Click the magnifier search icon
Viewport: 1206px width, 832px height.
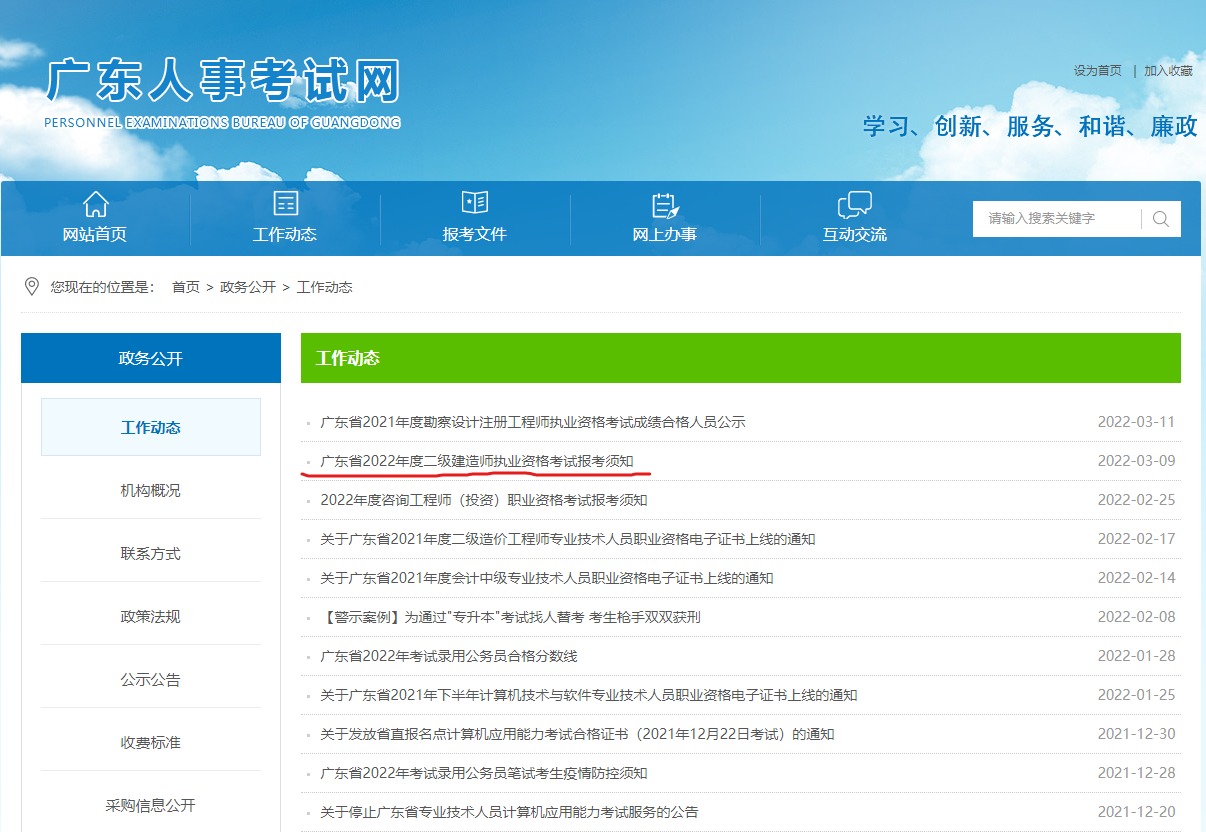pos(1160,219)
